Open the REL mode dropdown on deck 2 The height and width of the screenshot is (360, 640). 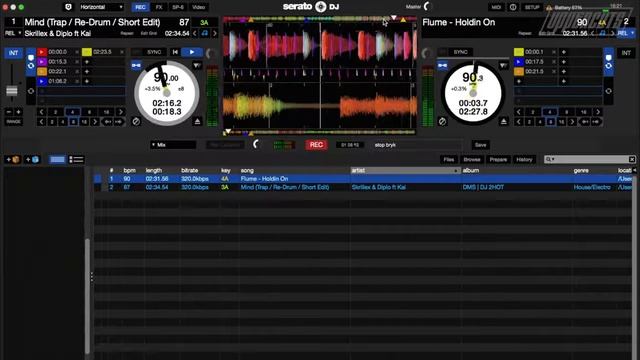[x=626, y=33]
